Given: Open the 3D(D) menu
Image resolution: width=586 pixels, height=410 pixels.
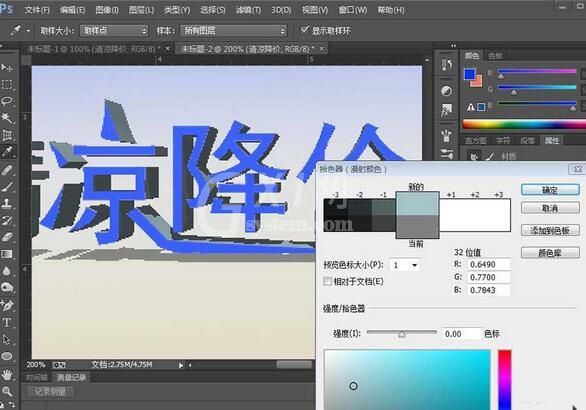Looking at the screenshot, I should (x=281, y=10).
